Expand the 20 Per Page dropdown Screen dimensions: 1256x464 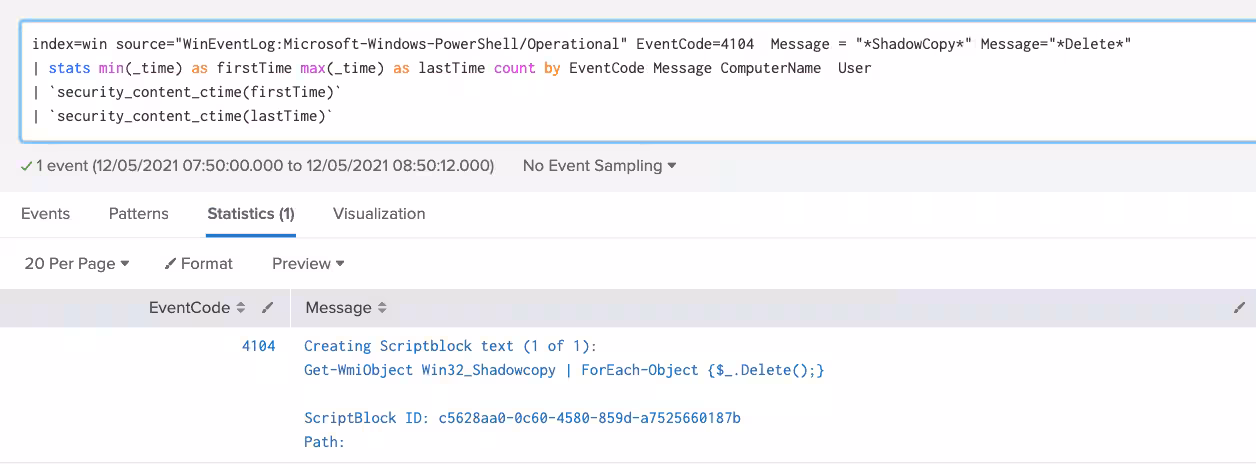pos(77,264)
